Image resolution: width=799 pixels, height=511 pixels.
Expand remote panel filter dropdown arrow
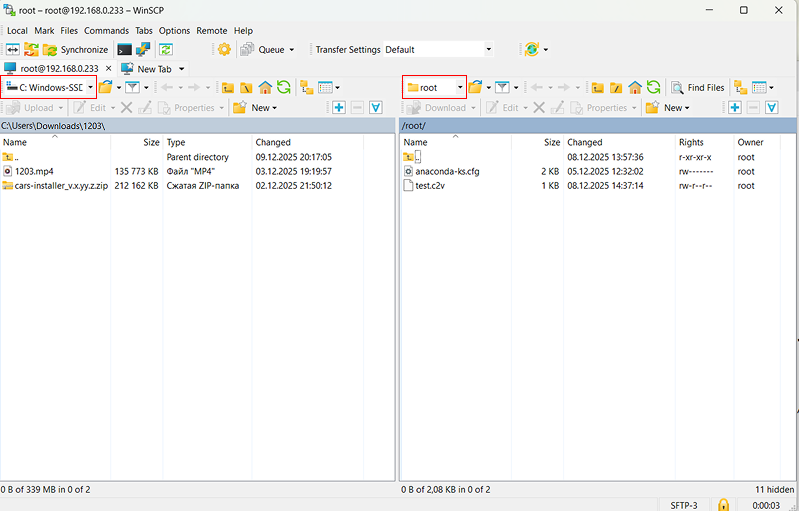(x=516, y=88)
